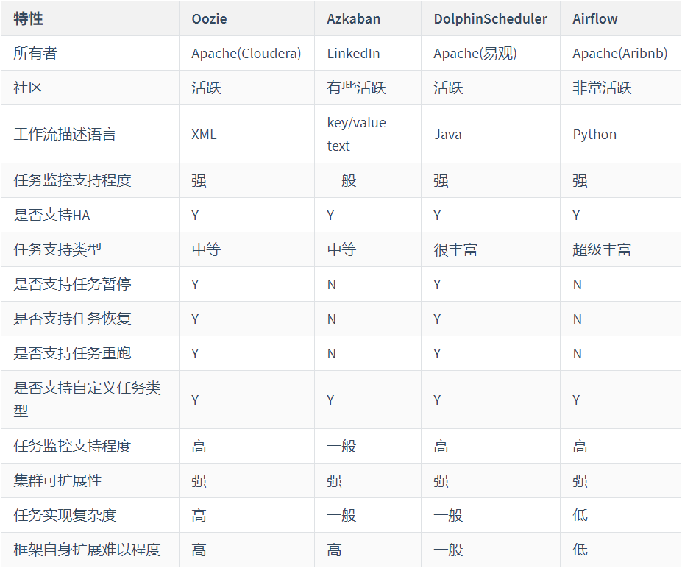Select Y under Oozie in 任务恢复 row
Viewport: 682px width, 568px height.
(195, 319)
